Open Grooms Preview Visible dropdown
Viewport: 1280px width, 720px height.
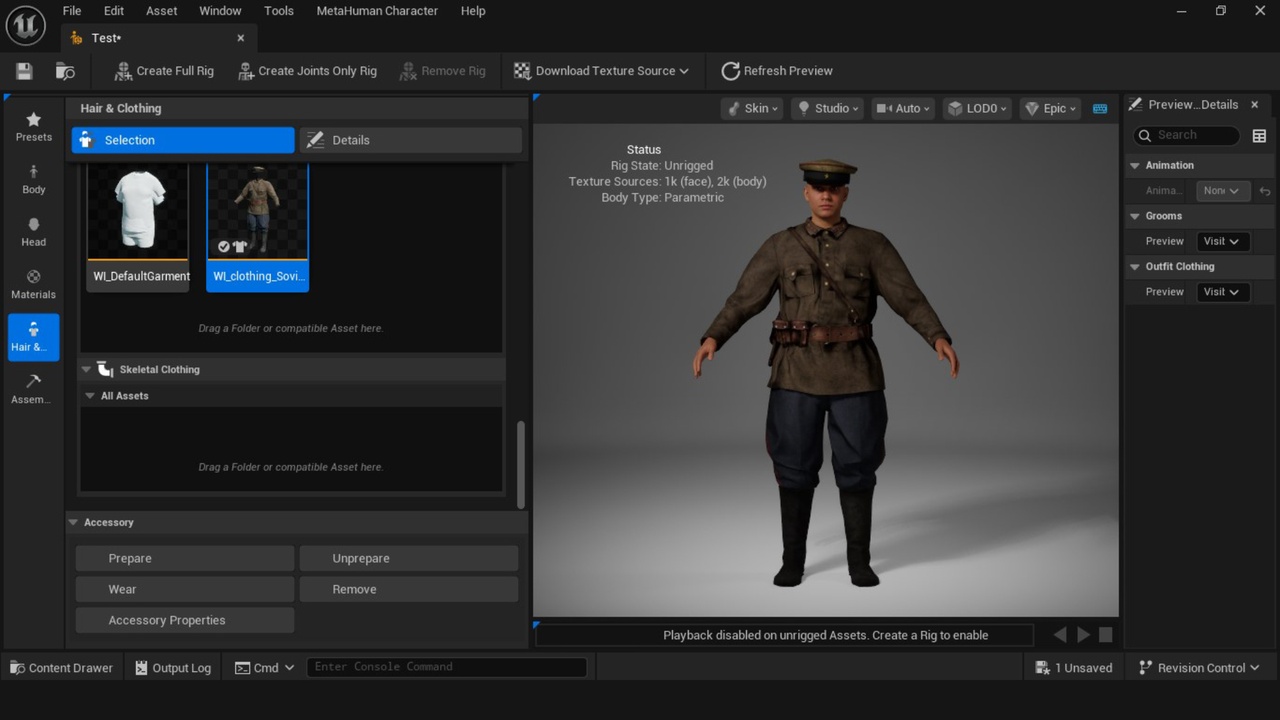[1222, 241]
